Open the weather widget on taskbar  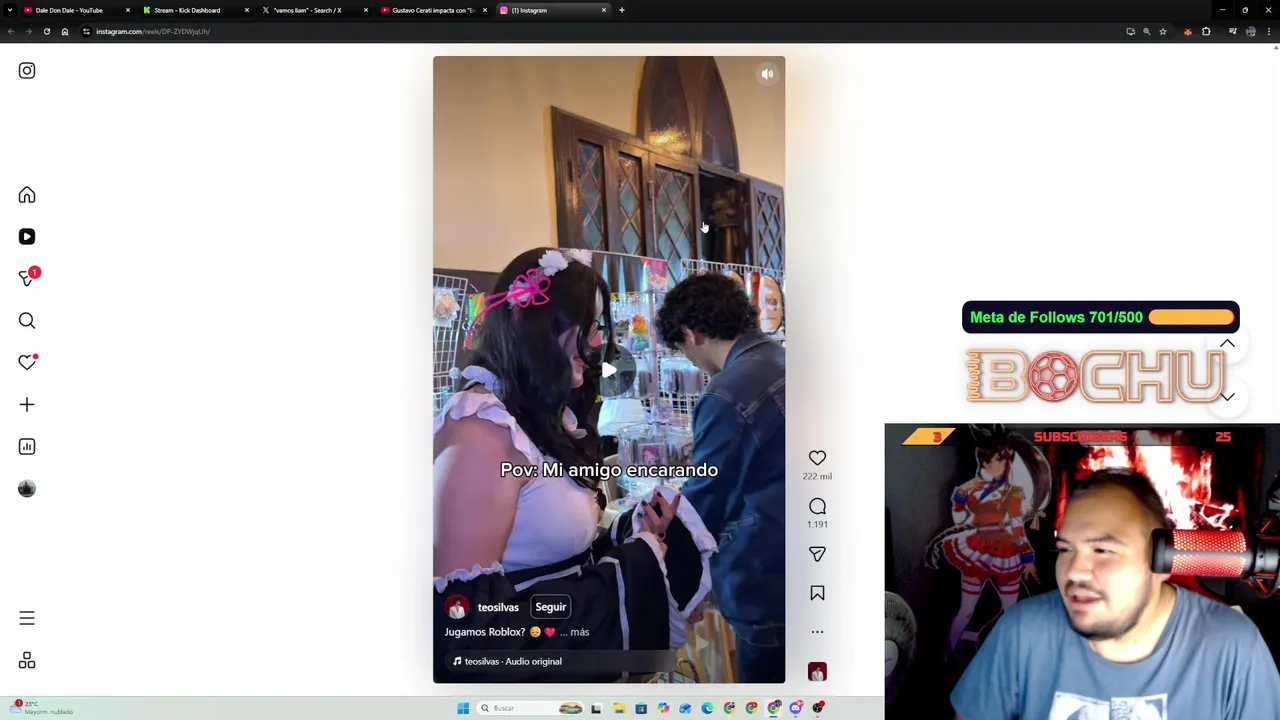pos(40,708)
